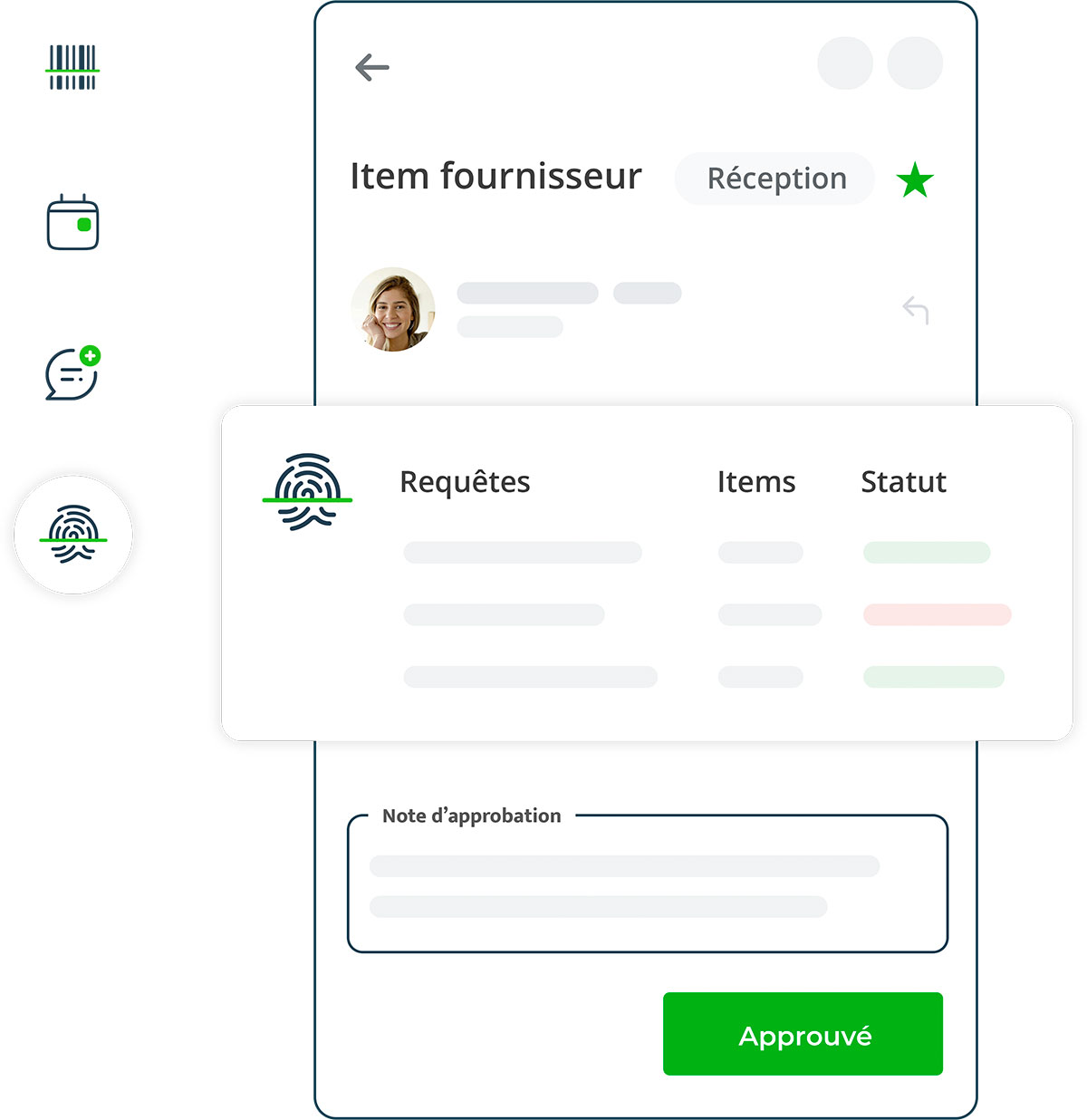Open the barcode scanner icon
1087x1120 pixels.
[72, 67]
